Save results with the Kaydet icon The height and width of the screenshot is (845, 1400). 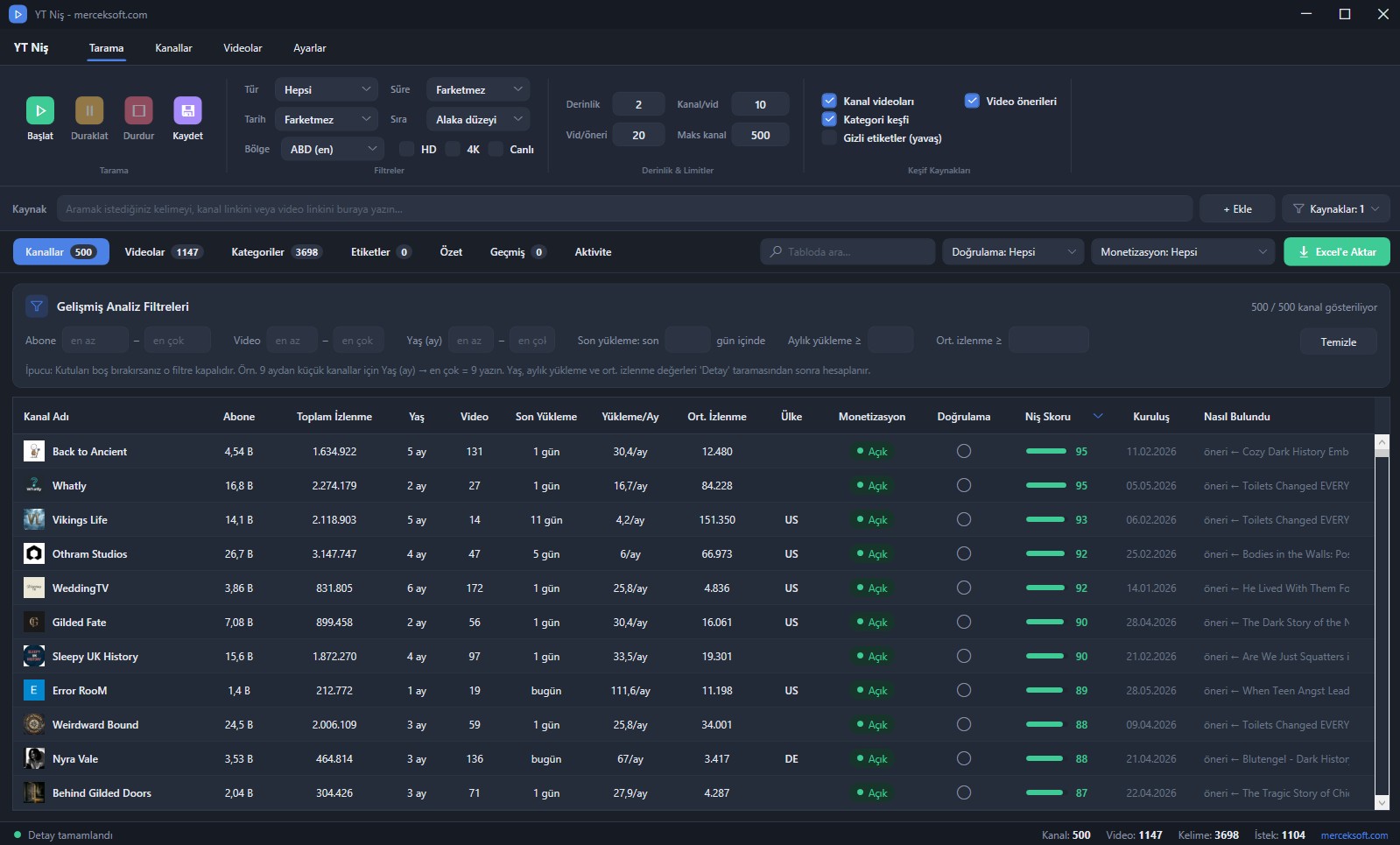(187, 110)
